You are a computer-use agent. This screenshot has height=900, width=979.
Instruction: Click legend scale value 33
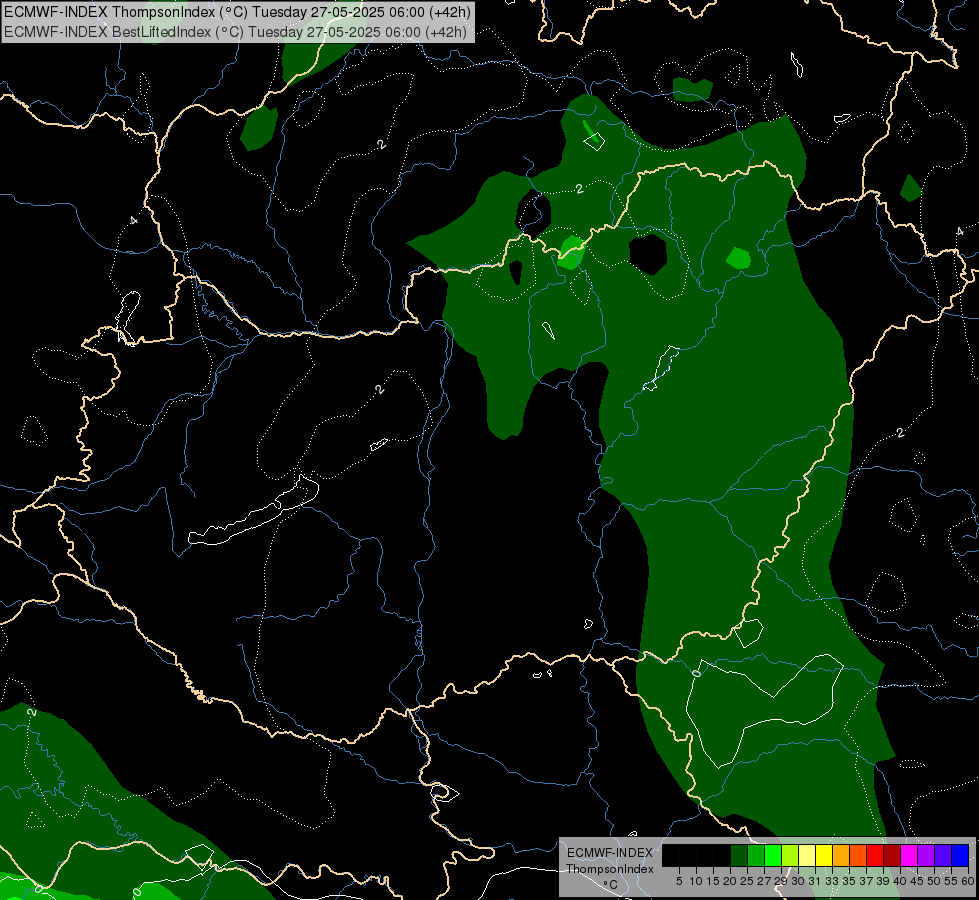point(832,881)
